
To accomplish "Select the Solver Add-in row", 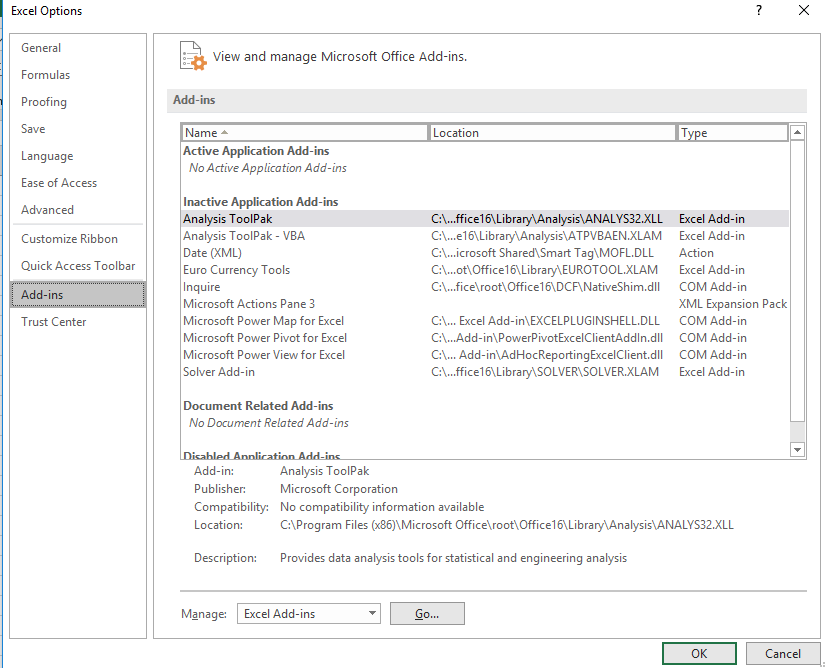I will coord(485,372).
